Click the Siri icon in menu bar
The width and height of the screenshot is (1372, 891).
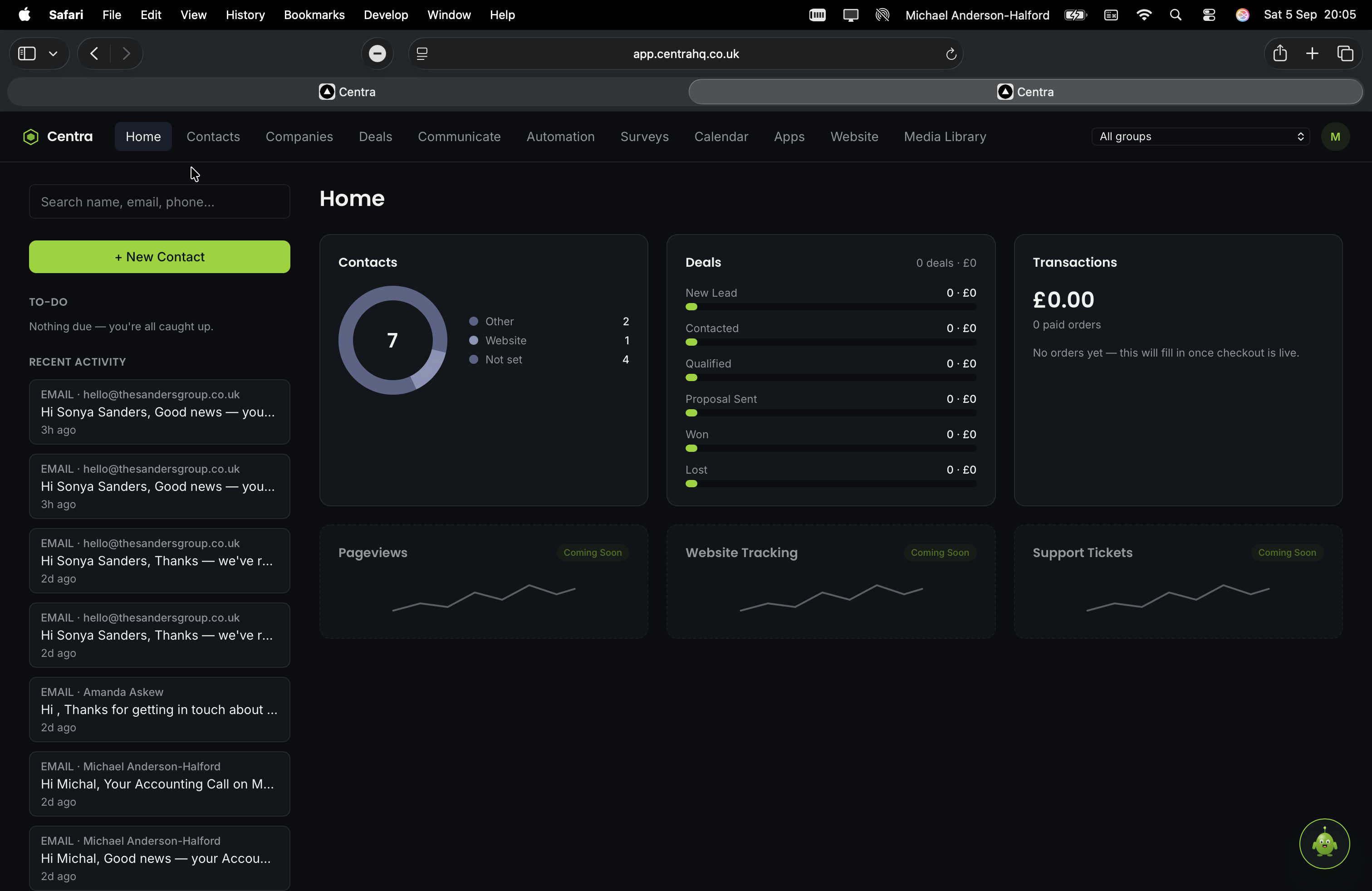pyautogui.click(x=1242, y=15)
